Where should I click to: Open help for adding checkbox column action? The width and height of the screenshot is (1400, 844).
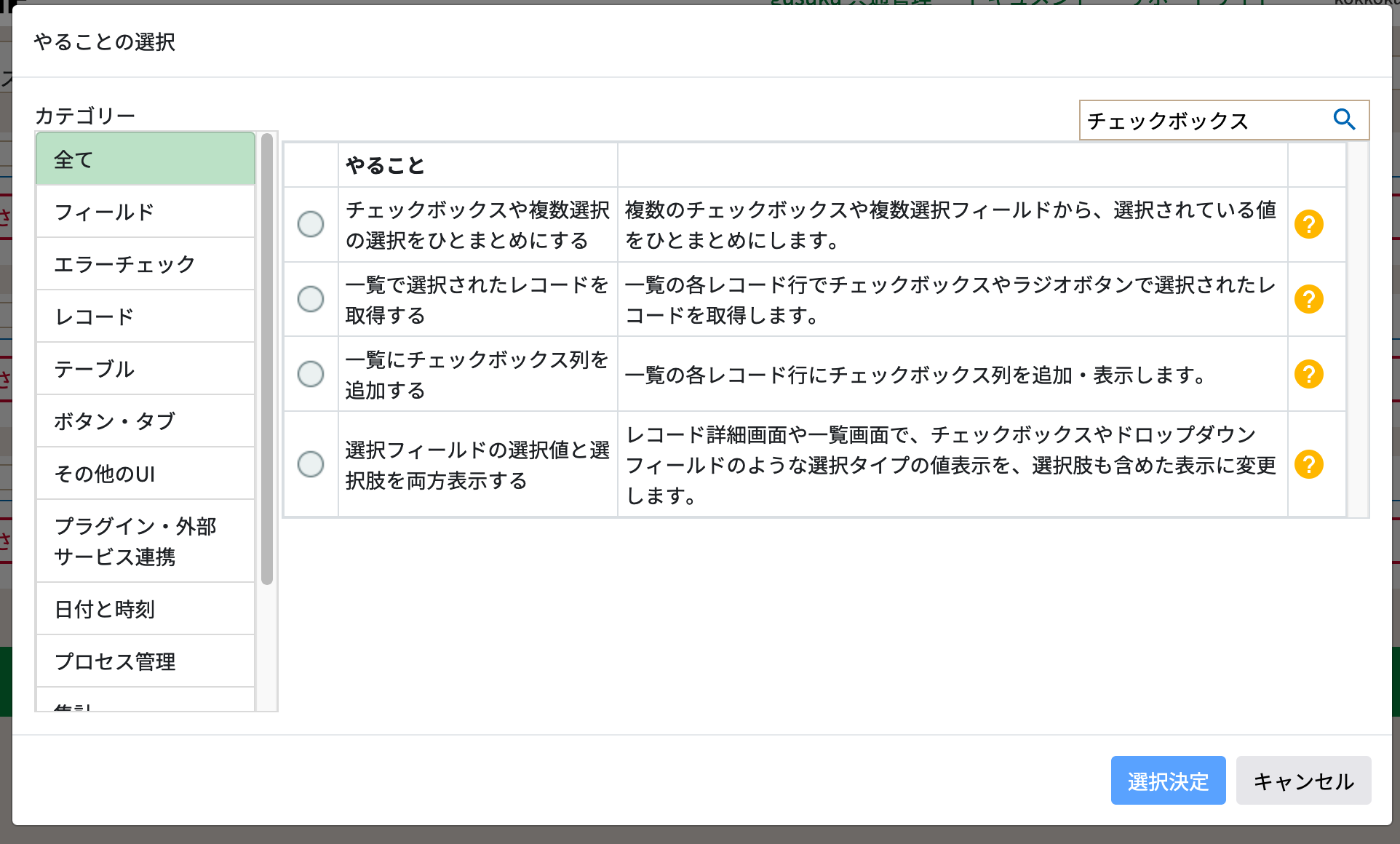coord(1309,375)
